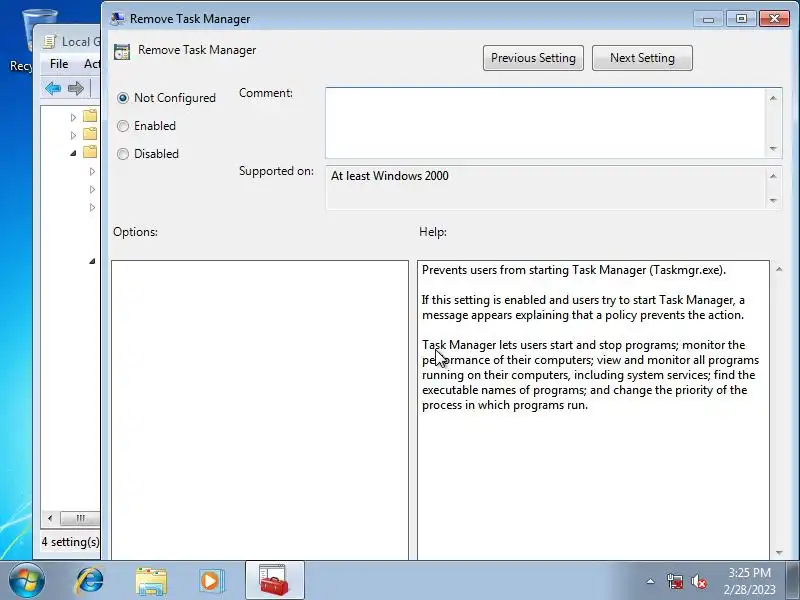The height and width of the screenshot is (600, 800).
Task: Click the muted volume tray icon
Action: click(698, 581)
